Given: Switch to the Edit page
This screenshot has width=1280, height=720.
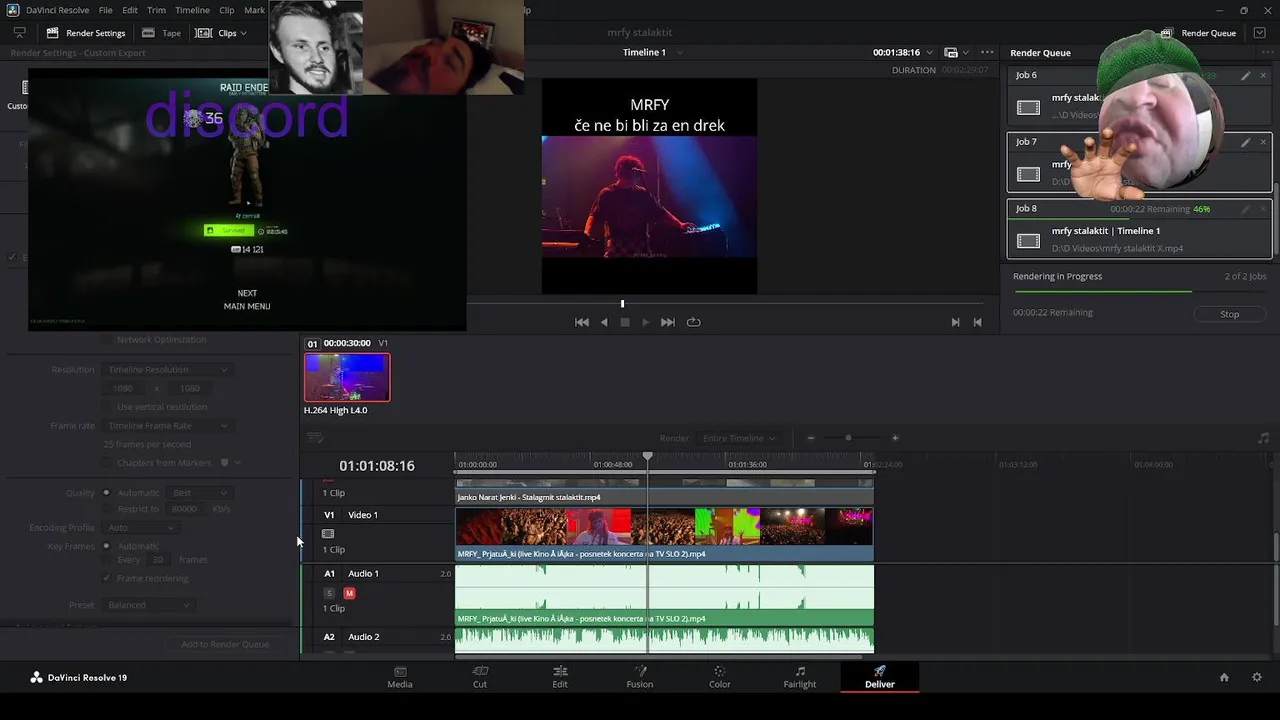Looking at the screenshot, I should tap(560, 677).
